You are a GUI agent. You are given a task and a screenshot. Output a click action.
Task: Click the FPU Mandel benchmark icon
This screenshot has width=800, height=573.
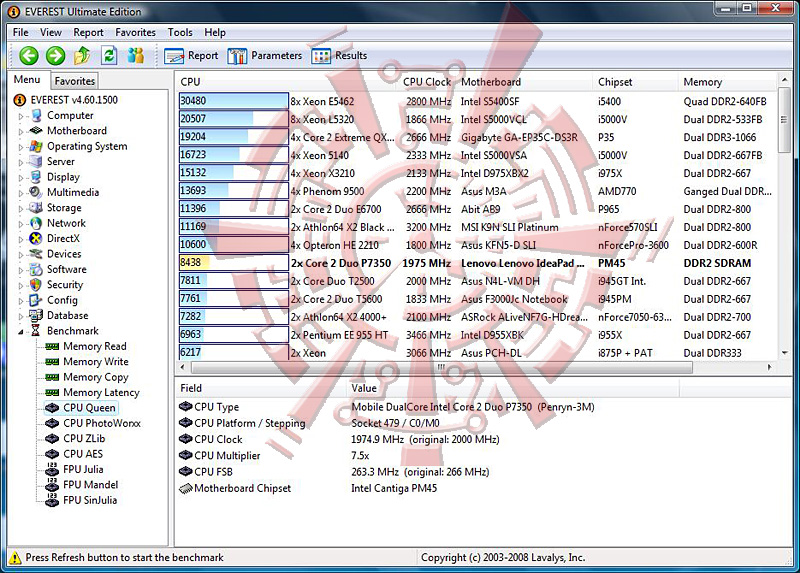[52, 485]
